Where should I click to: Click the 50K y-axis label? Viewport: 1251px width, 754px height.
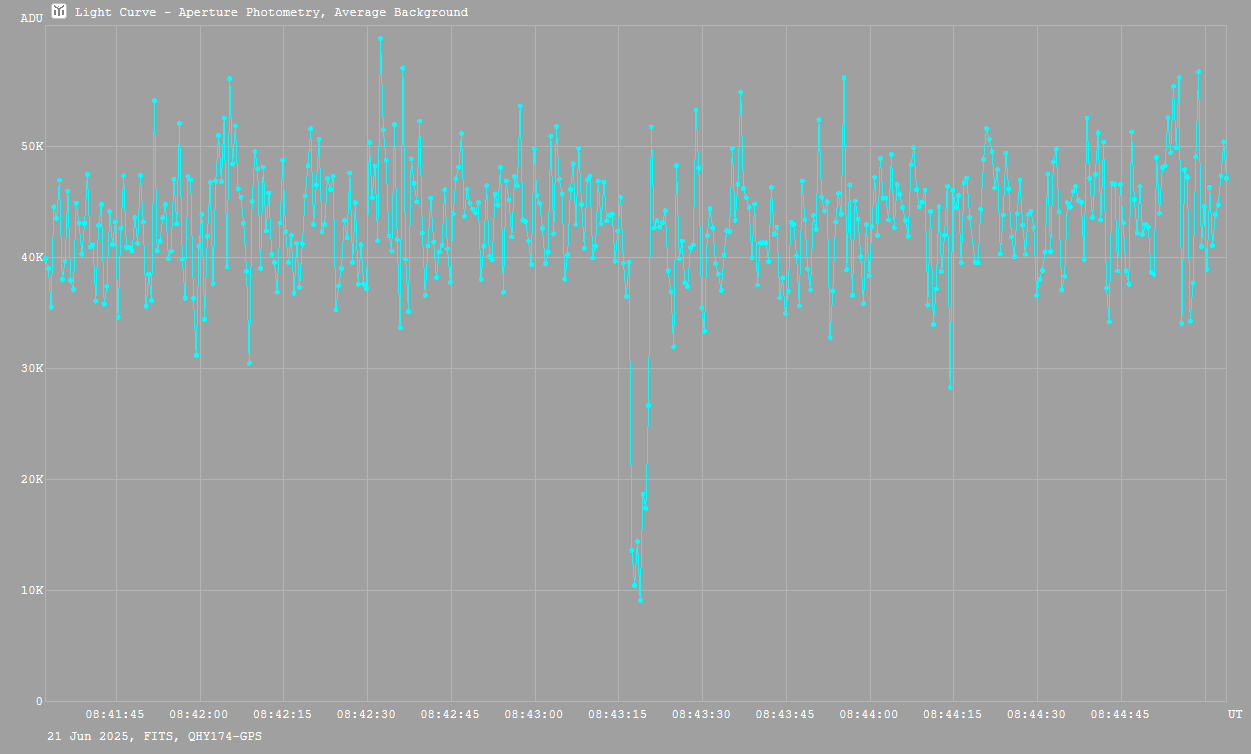(33, 147)
